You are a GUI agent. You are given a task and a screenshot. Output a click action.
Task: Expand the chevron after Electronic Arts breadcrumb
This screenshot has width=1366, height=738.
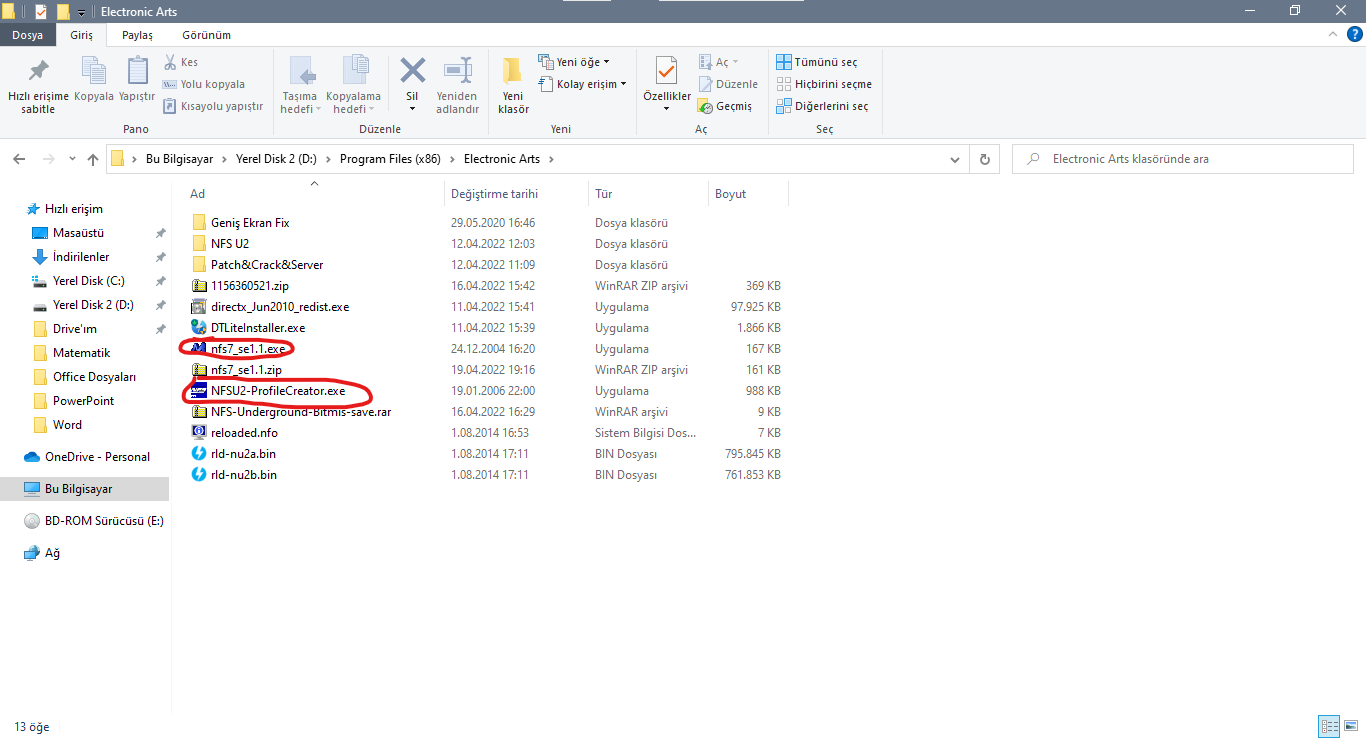point(551,159)
